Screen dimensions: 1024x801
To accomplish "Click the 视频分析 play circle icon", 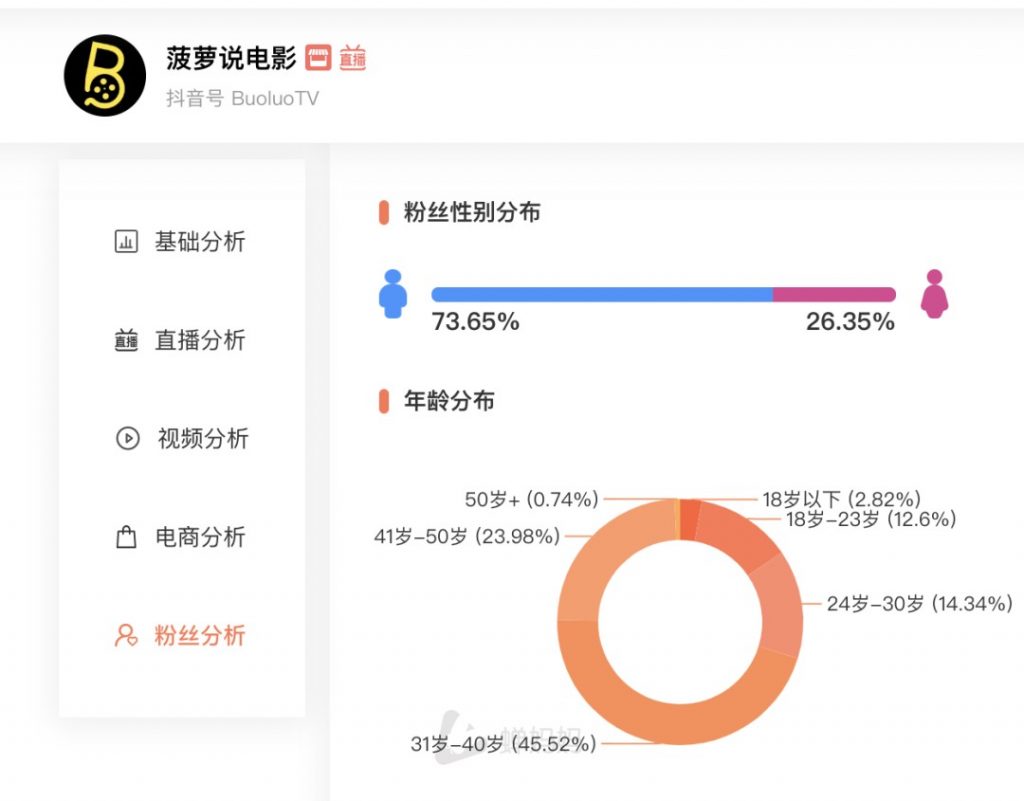I will point(127,438).
